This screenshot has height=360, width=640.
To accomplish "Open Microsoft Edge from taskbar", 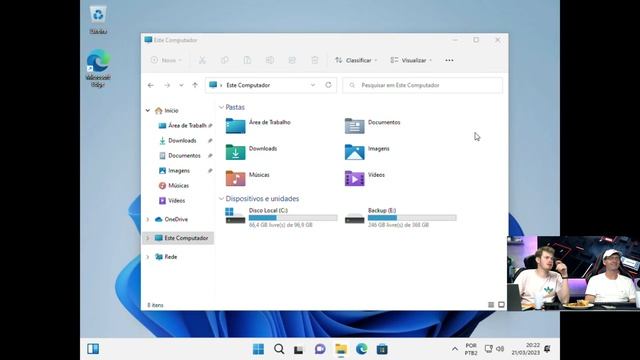I will [361, 349].
